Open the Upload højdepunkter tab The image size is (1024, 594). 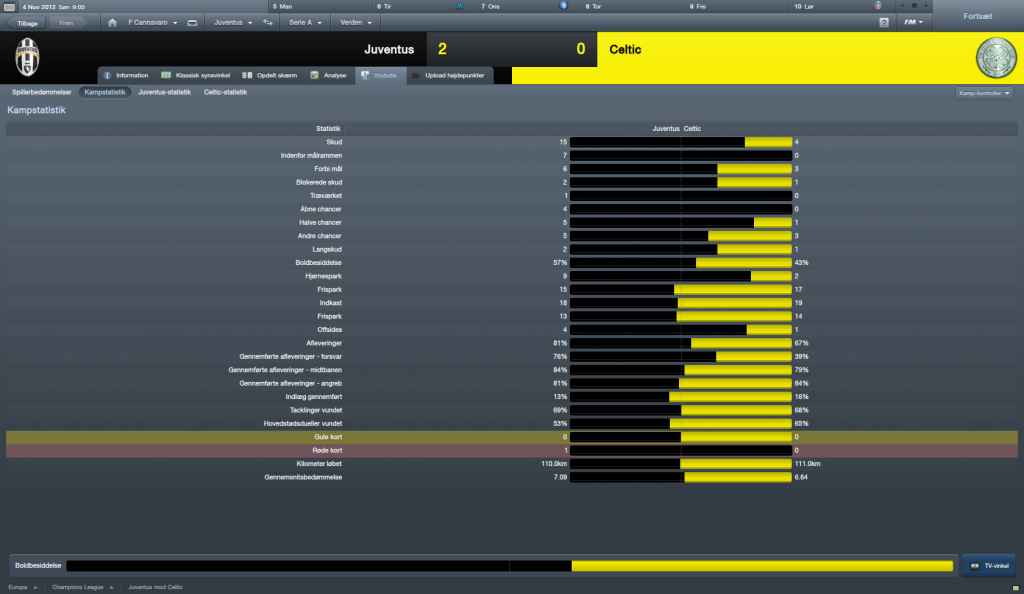click(448, 76)
